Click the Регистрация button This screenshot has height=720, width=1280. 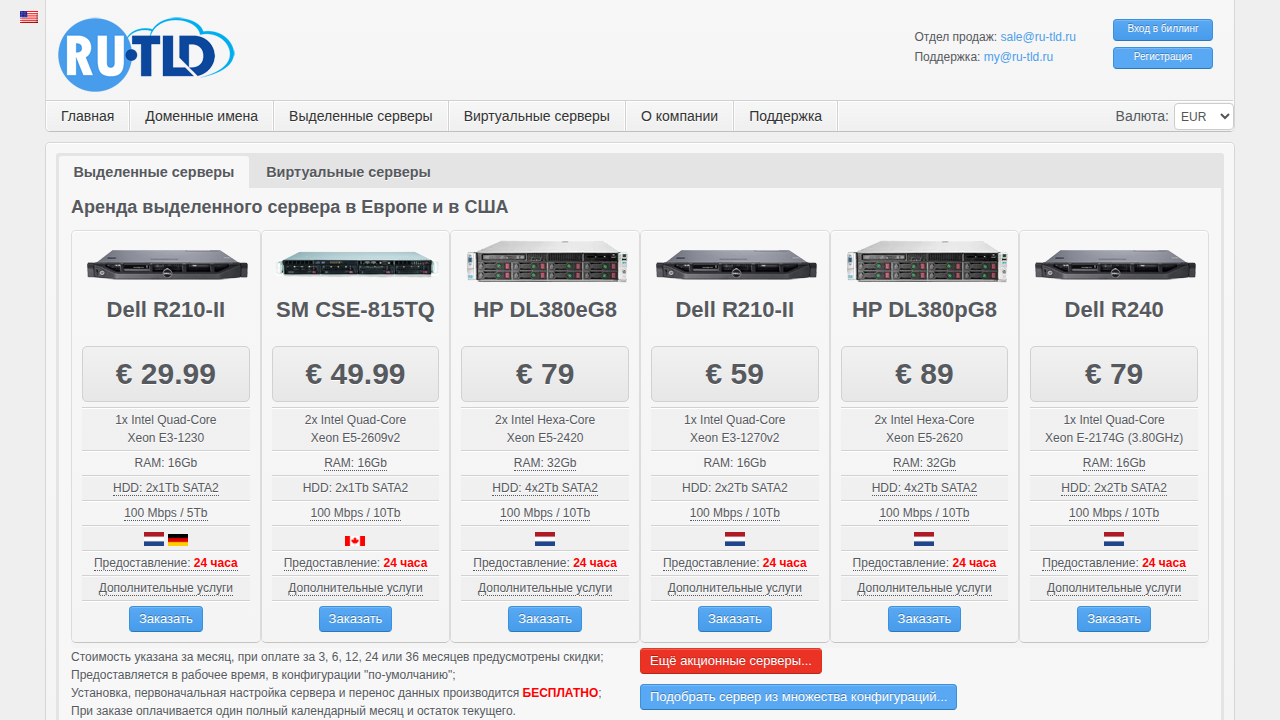click(1163, 58)
